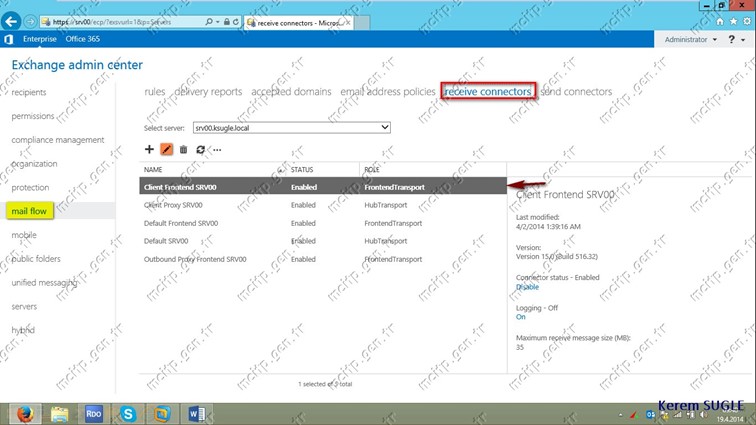Edit the selected connector with pencil icon
This screenshot has width=756, height=425.
pyautogui.click(x=166, y=149)
